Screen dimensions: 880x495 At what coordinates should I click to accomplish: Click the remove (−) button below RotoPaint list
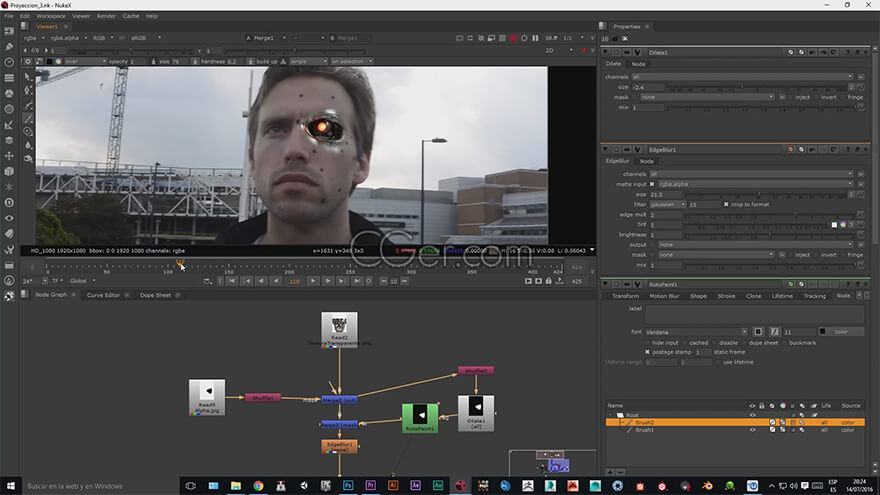620,472
